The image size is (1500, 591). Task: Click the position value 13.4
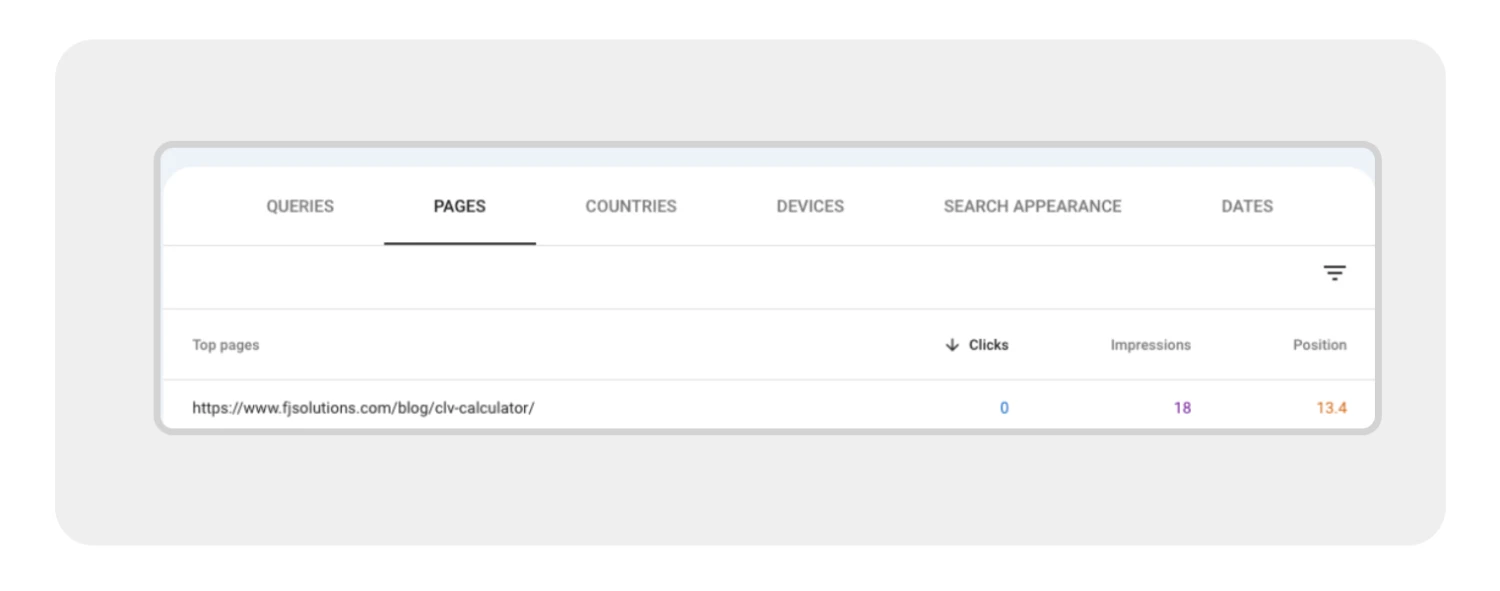(x=1331, y=408)
